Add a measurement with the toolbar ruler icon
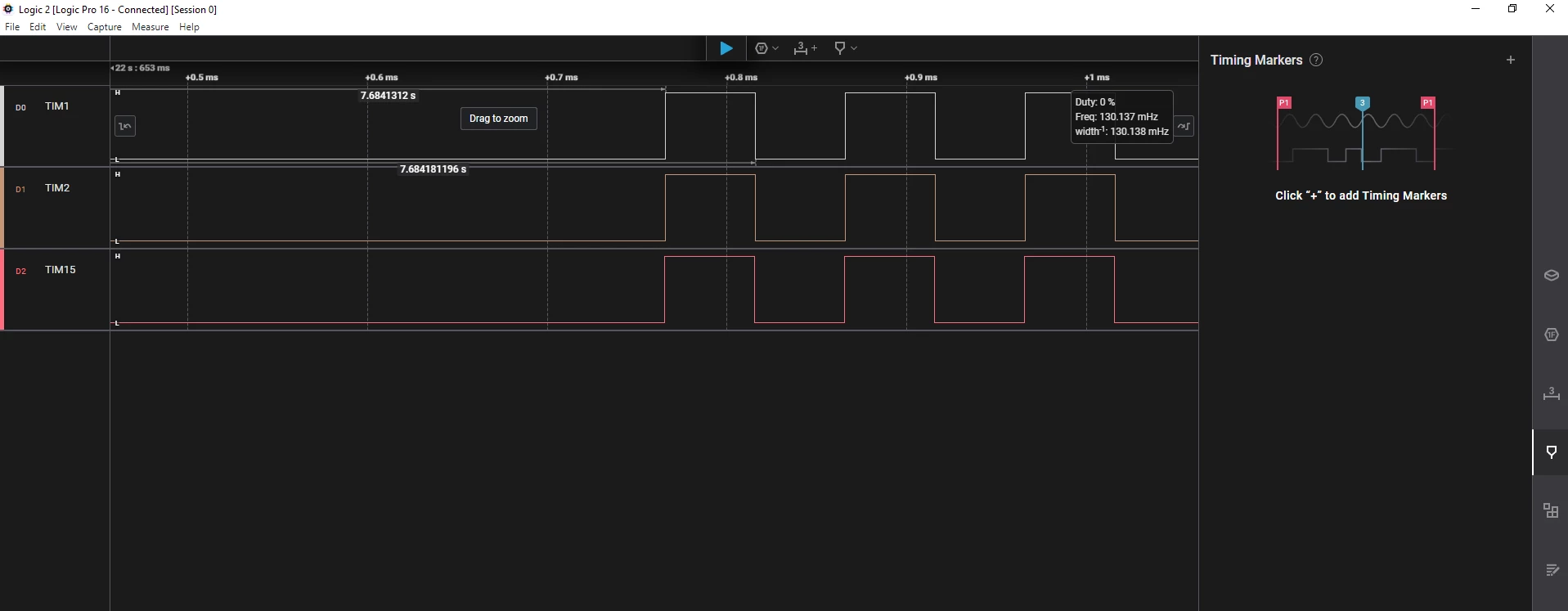 (x=805, y=48)
